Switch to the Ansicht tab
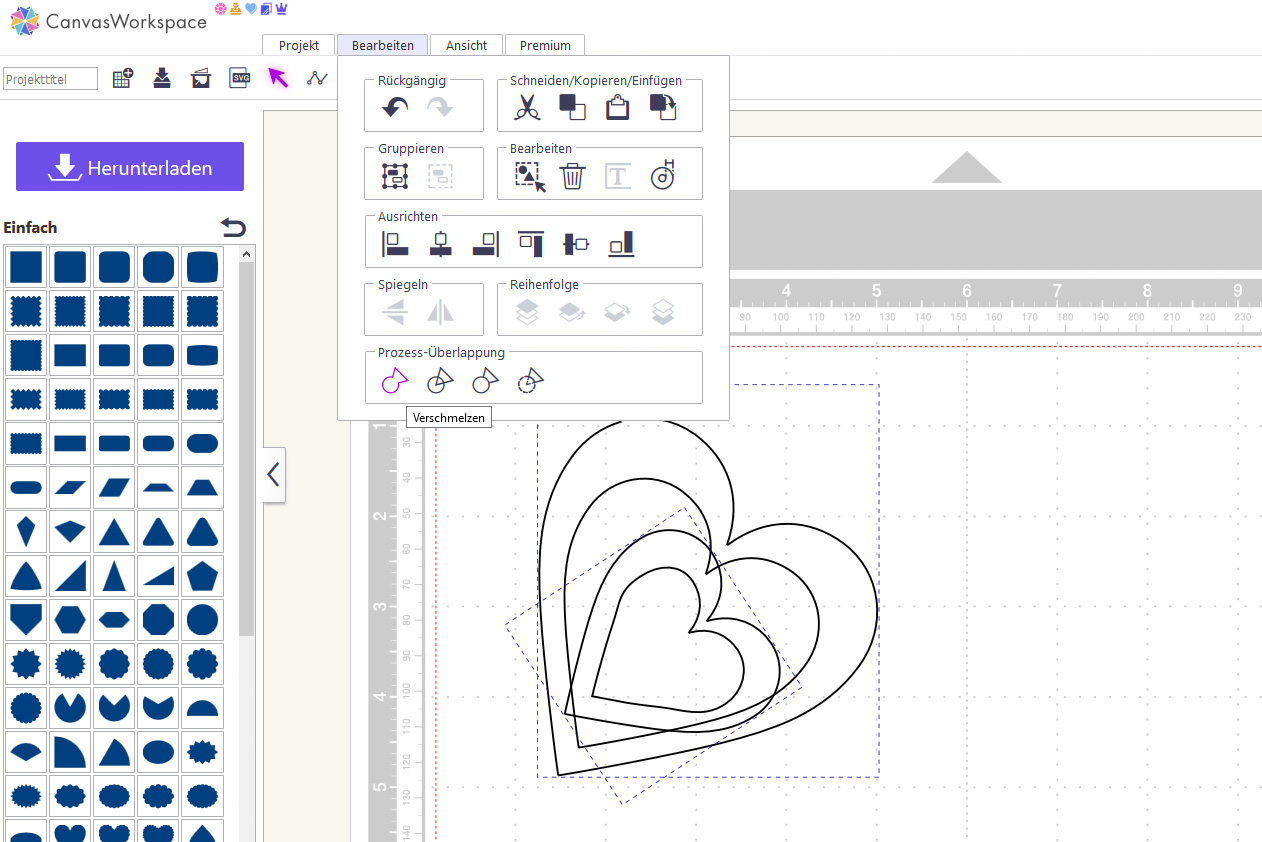 click(466, 45)
